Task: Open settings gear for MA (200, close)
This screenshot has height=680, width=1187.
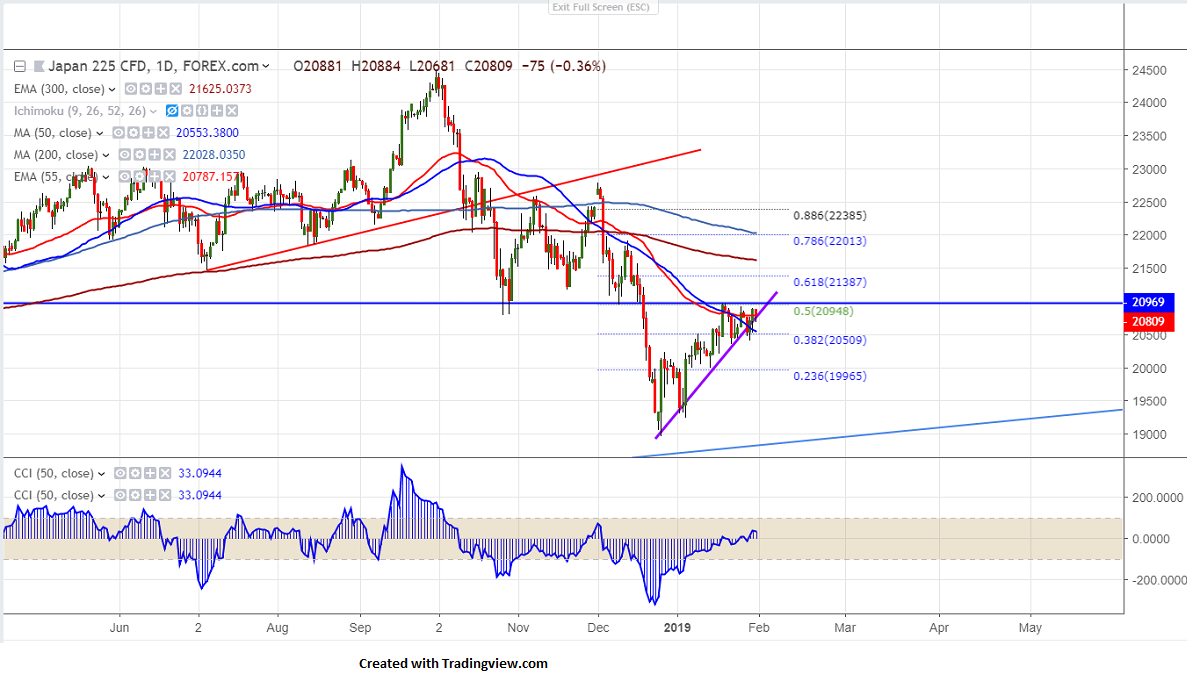Action: pyautogui.click(x=139, y=154)
